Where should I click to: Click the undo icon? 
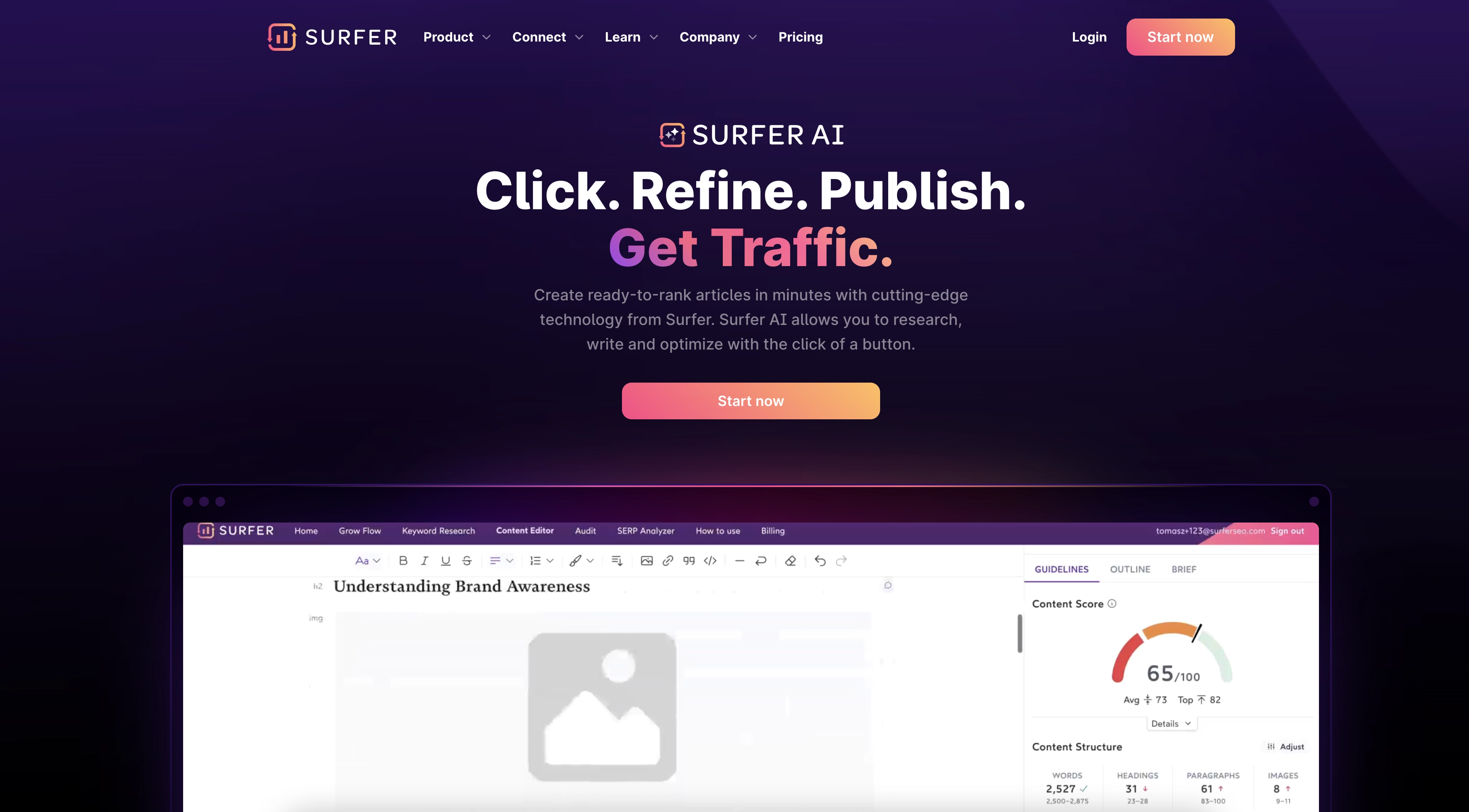(x=820, y=561)
